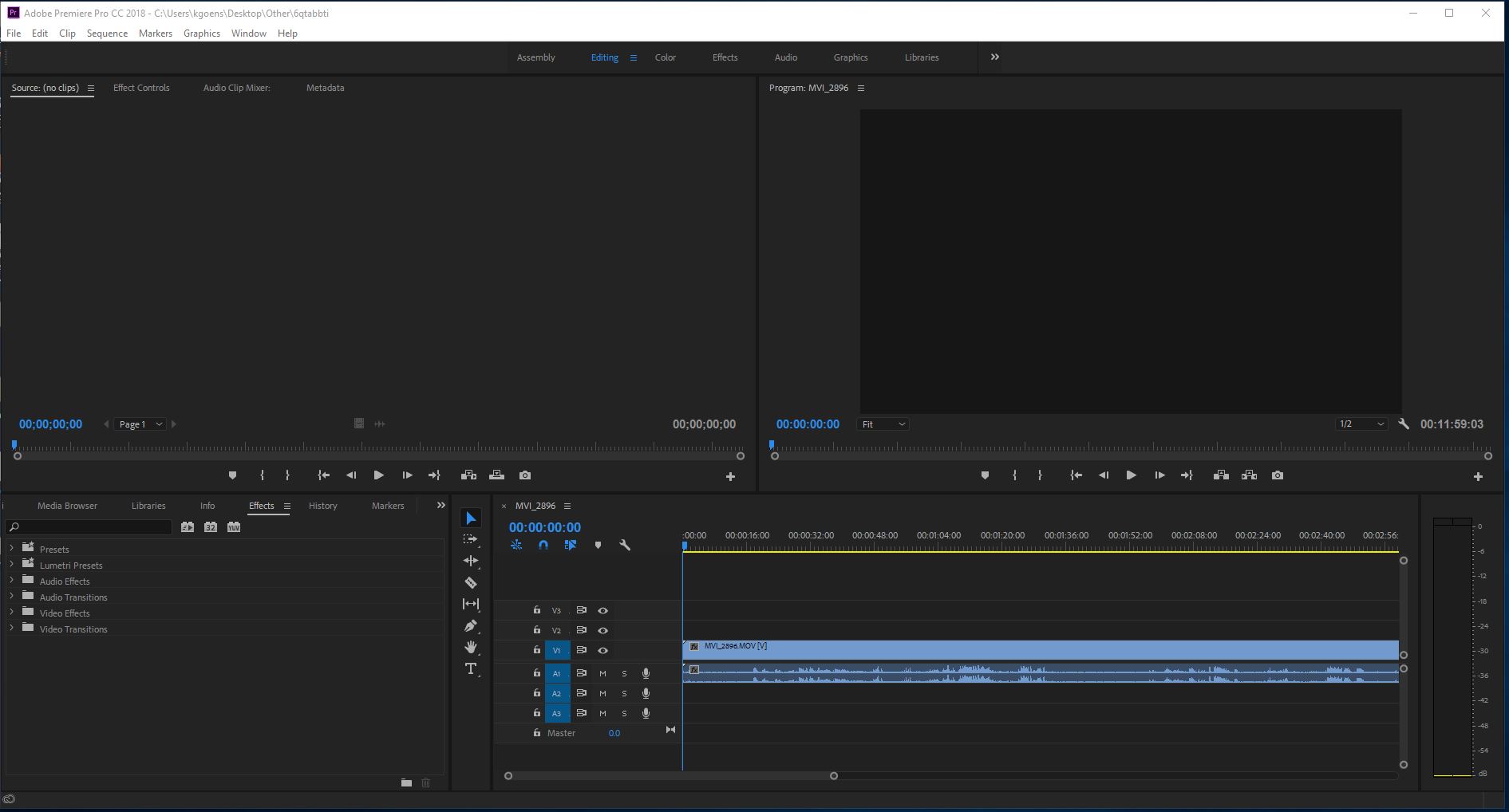
Task: Open Timeline Display Settings with the wrench icon
Action: pos(626,545)
